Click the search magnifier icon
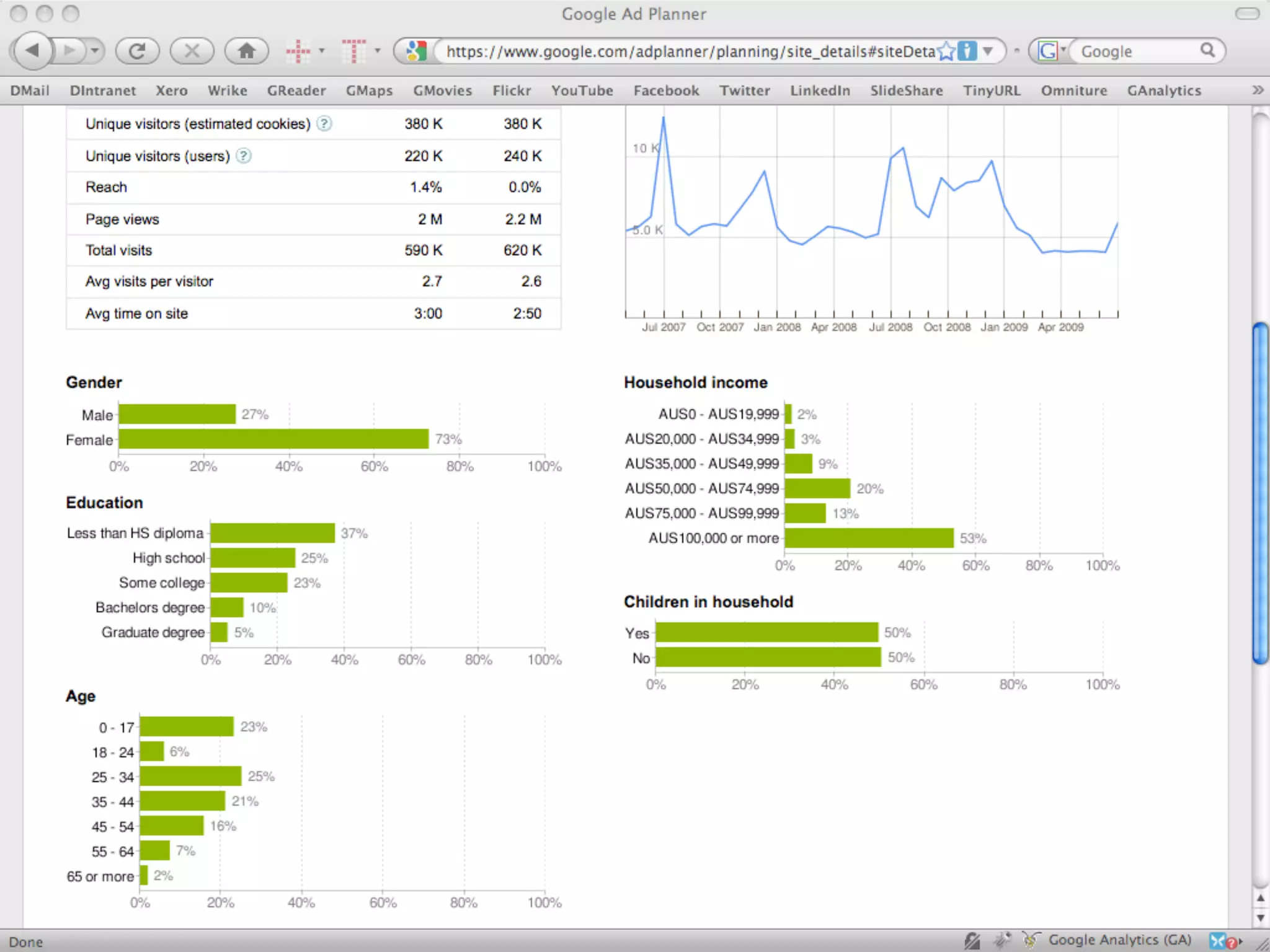The width and height of the screenshot is (1270, 952). [x=1207, y=50]
